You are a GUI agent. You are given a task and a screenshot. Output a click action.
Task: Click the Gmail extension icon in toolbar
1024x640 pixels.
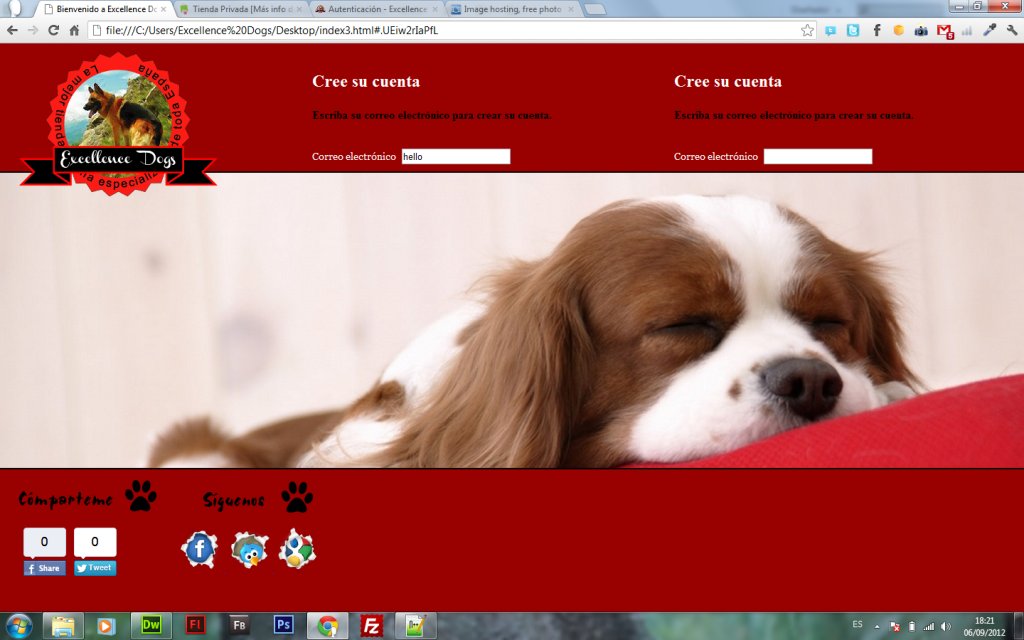pos(945,30)
